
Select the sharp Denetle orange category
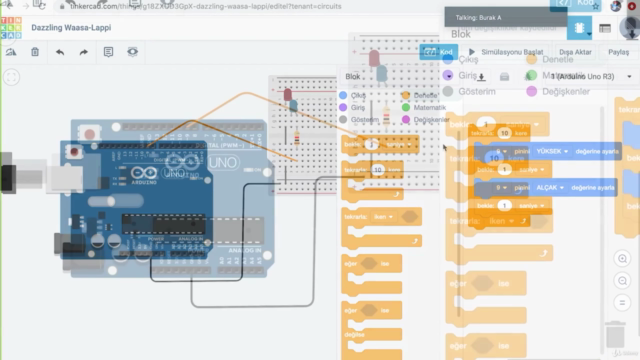point(420,95)
